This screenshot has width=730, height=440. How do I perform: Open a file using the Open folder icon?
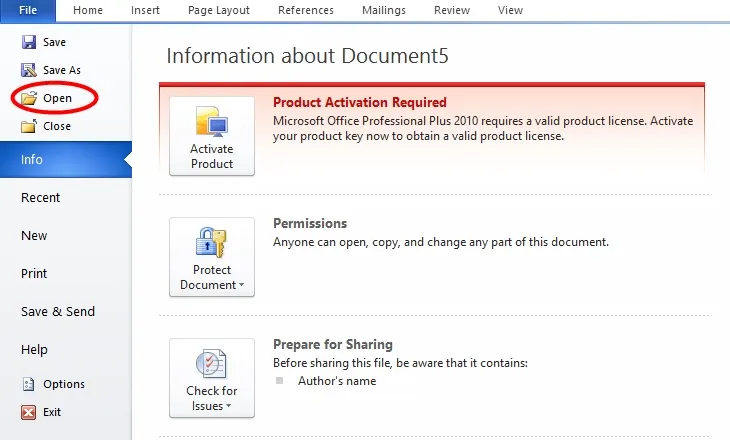(29, 98)
